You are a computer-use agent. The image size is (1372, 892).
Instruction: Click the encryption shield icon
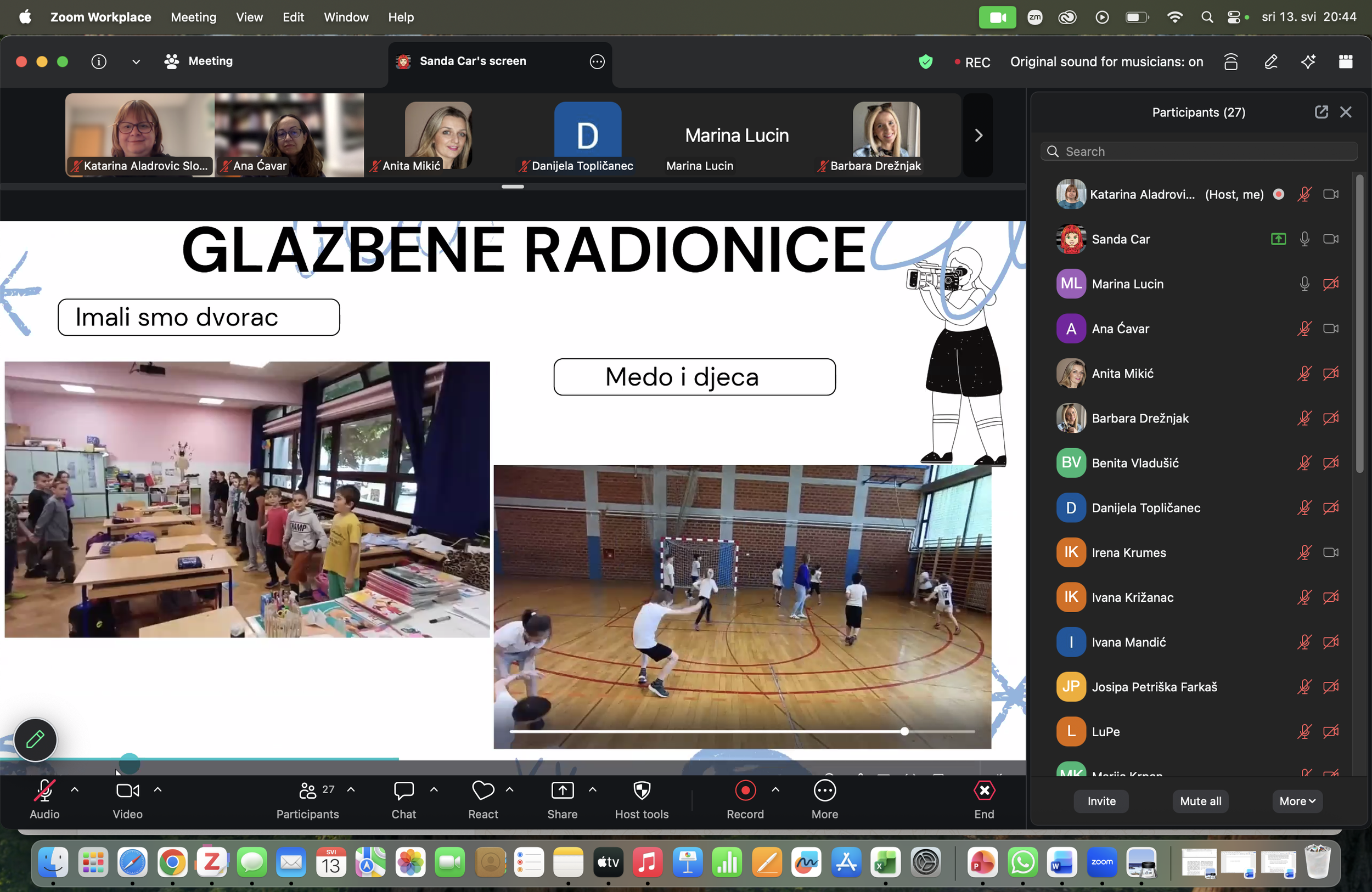(x=926, y=61)
